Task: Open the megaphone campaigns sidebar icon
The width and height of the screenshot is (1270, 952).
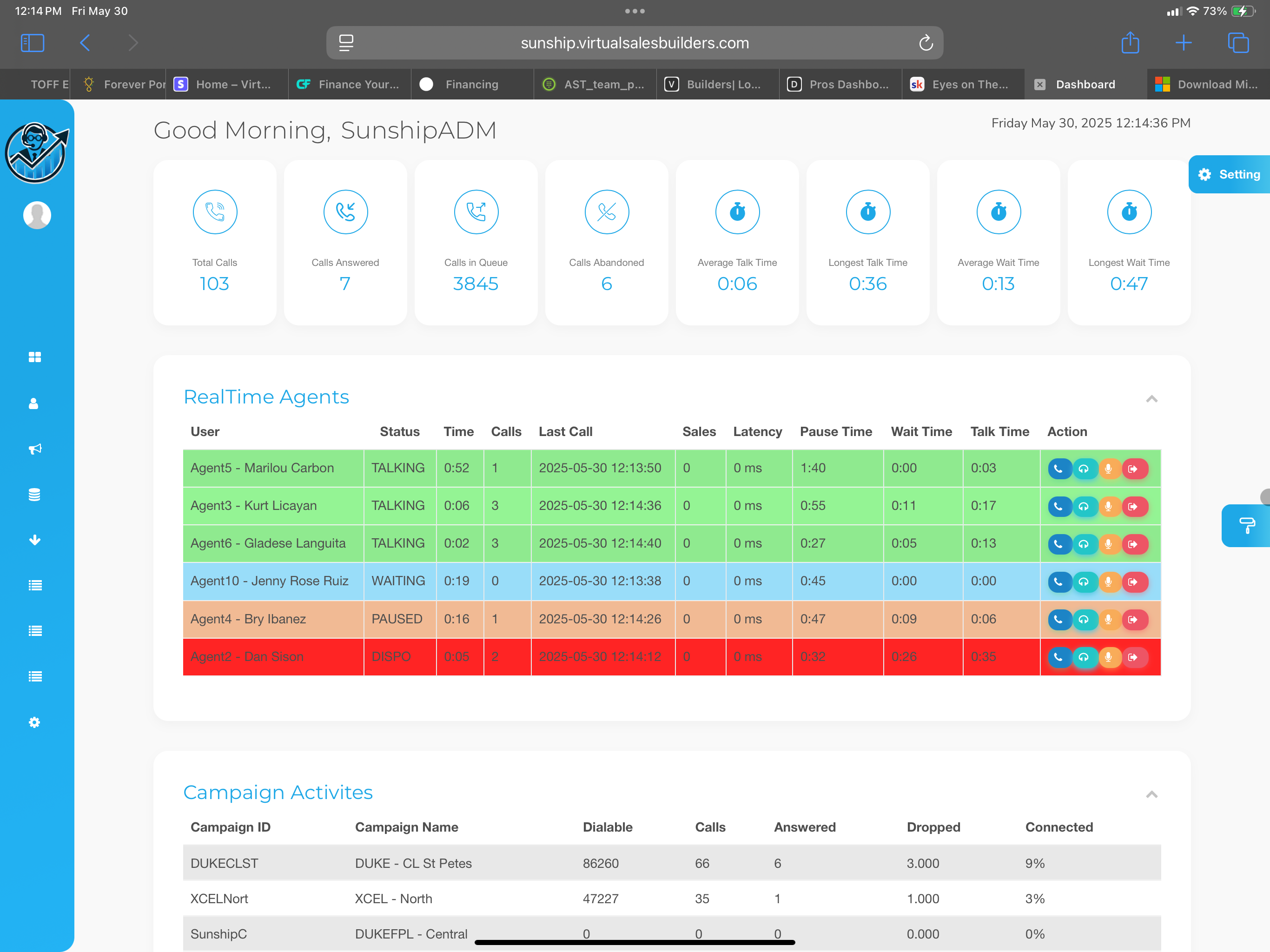Action: pyautogui.click(x=34, y=449)
